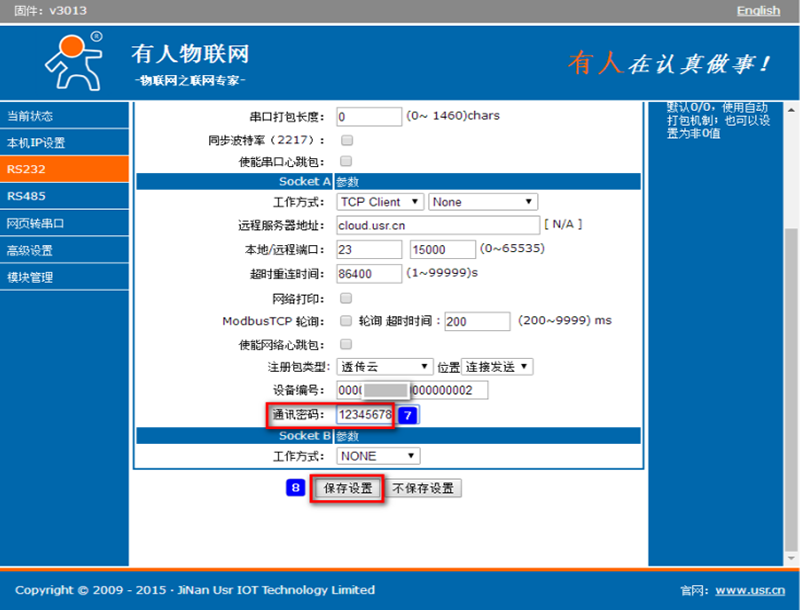Open the Socket B work mode NONE dropdown
The image size is (800, 610).
(378, 456)
